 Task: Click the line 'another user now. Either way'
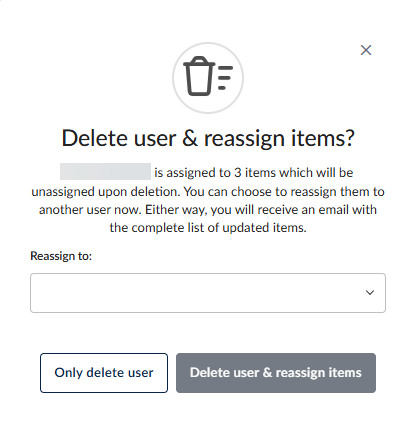pos(208,210)
